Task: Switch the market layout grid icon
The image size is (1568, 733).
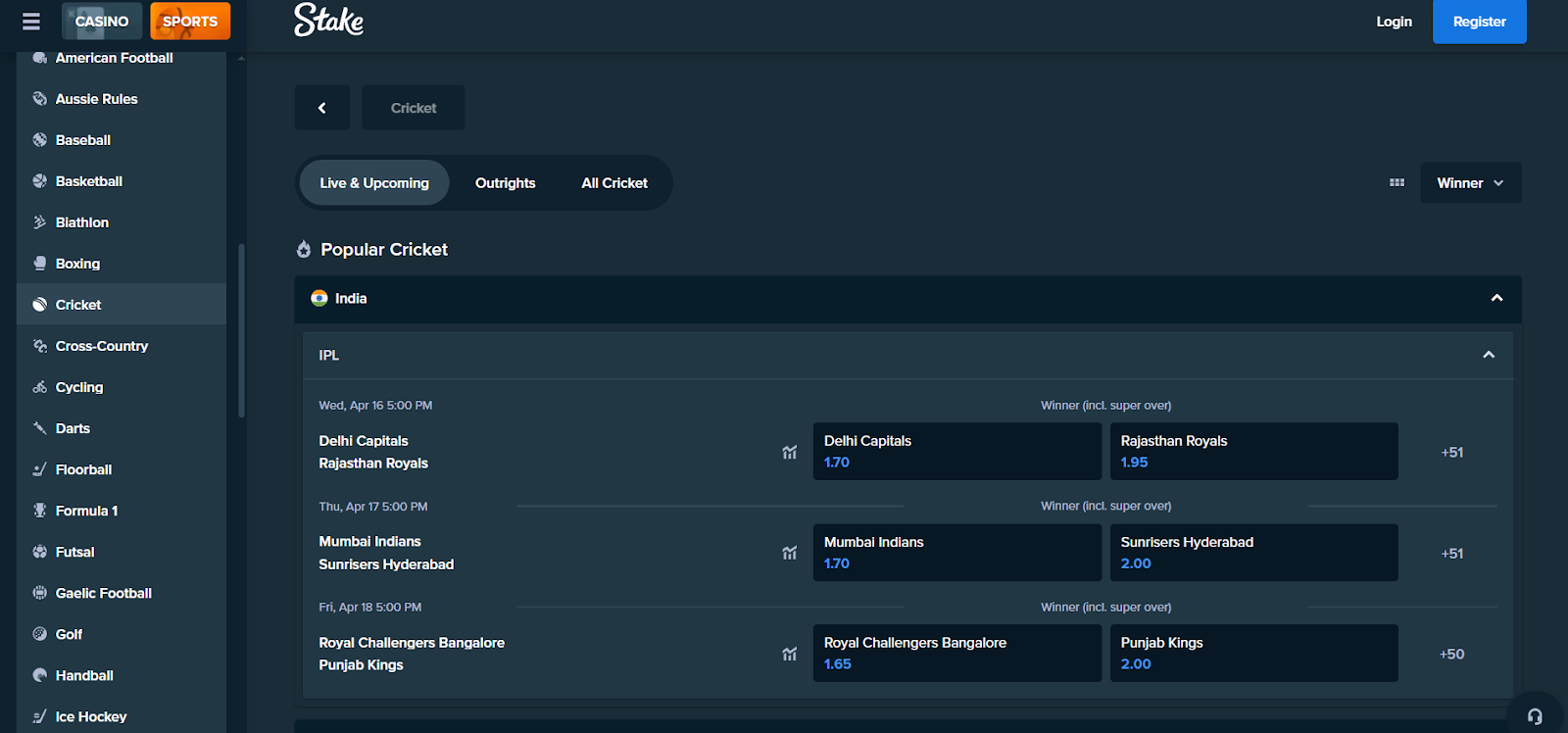Action: [x=1396, y=182]
